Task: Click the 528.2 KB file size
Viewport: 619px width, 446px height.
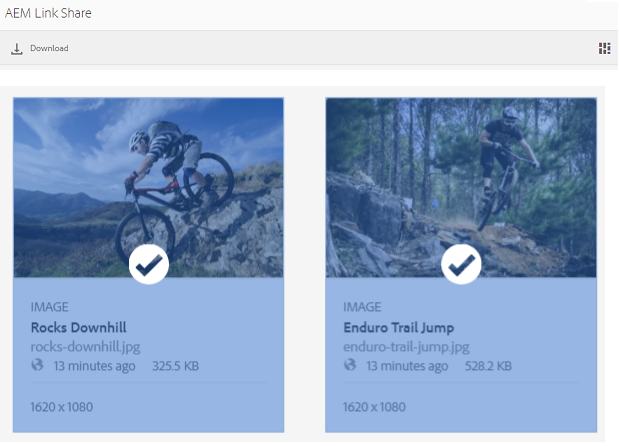Action: tap(488, 366)
